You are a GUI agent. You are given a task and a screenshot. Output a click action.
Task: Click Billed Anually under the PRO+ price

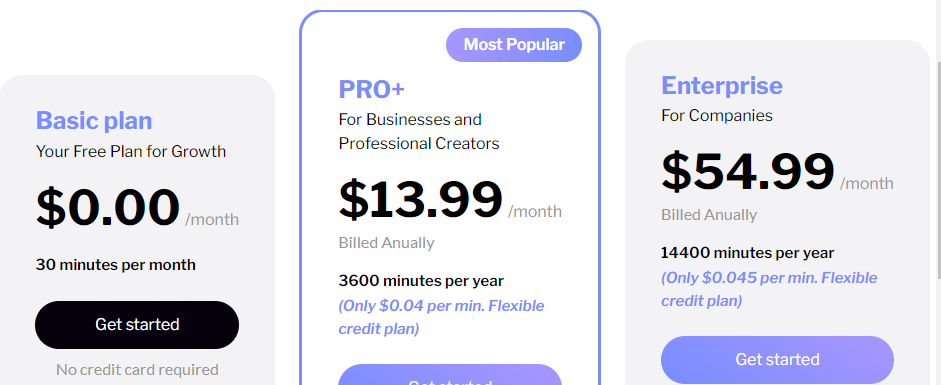pyautogui.click(x=386, y=243)
